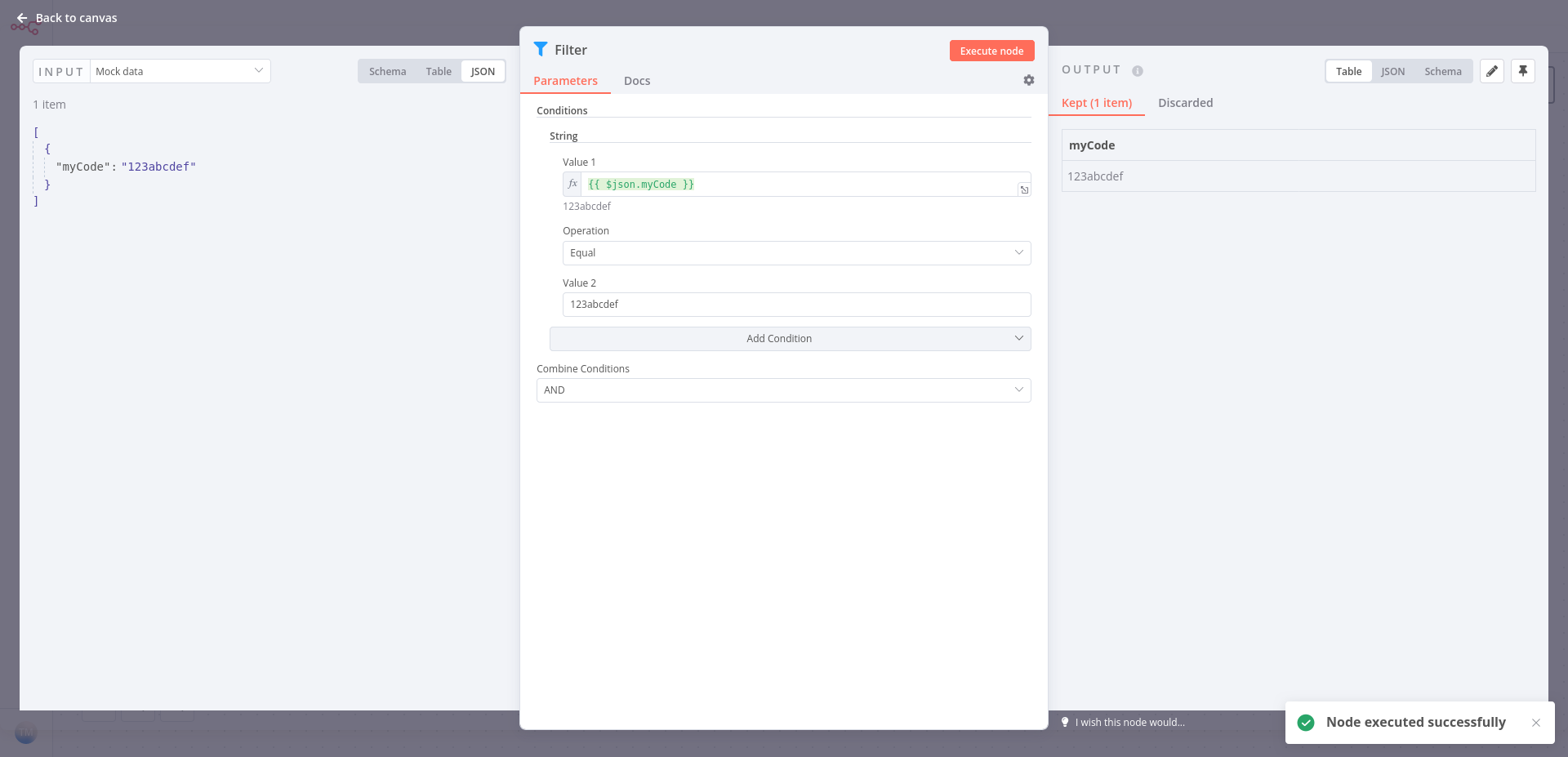Viewport: 1568px width, 757px height.
Task: Dismiss the success notification
Action: [1536, 723]
